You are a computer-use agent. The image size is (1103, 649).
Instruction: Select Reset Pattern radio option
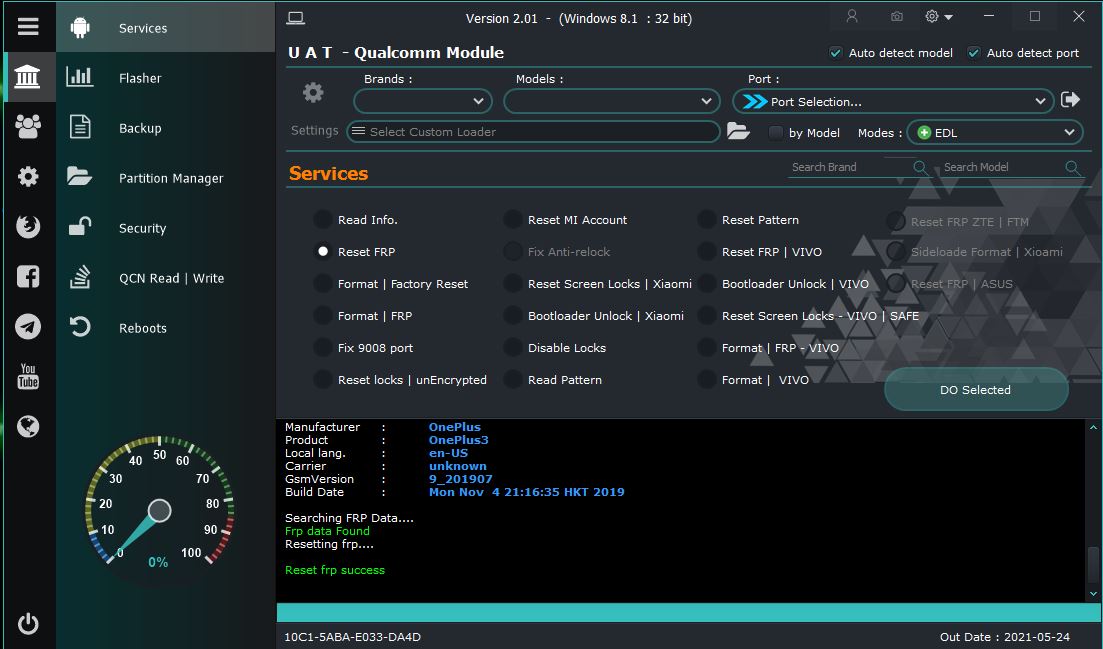click(x=706, y=219)
